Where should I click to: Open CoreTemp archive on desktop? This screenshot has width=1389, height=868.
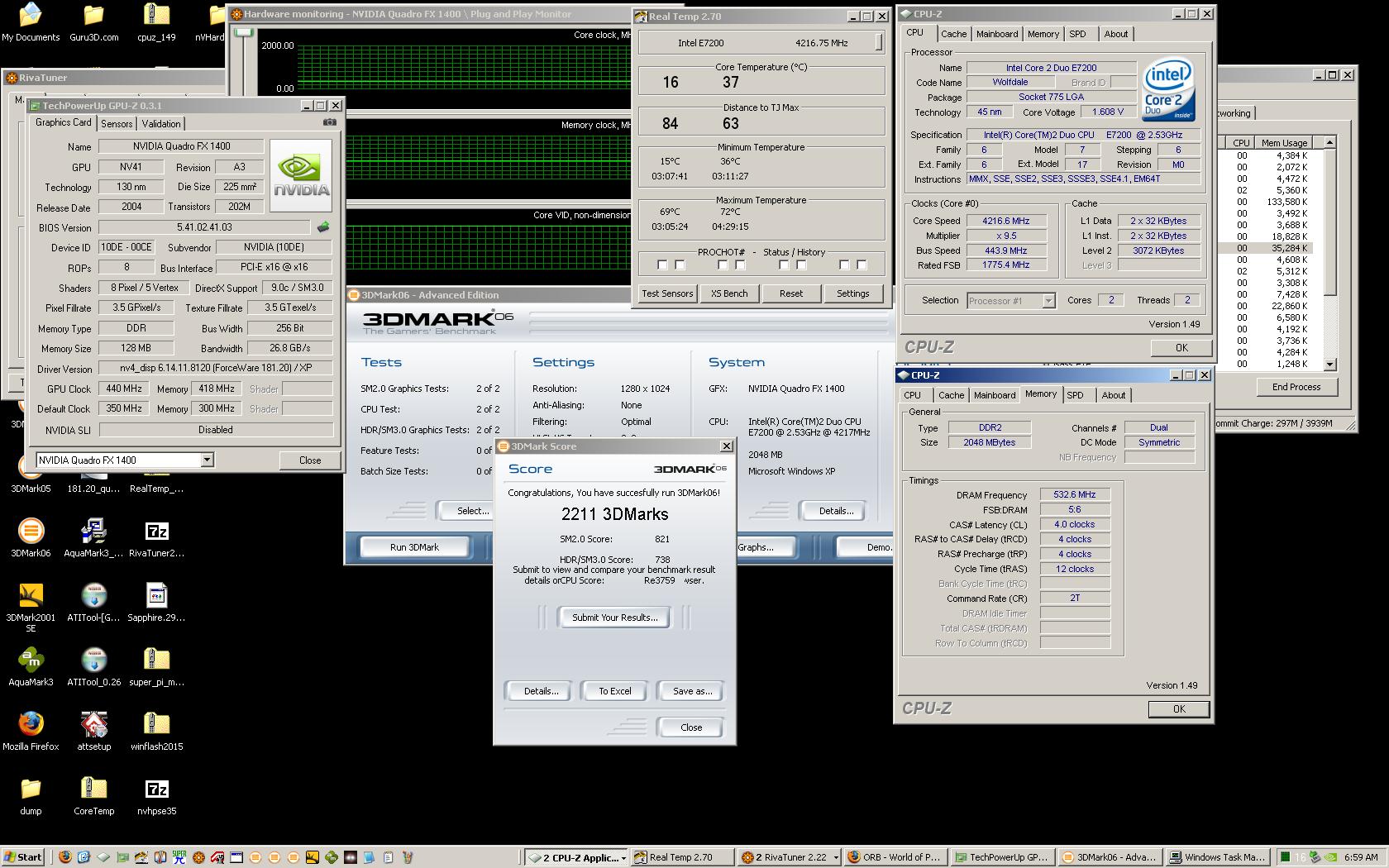tap(93, 795)
